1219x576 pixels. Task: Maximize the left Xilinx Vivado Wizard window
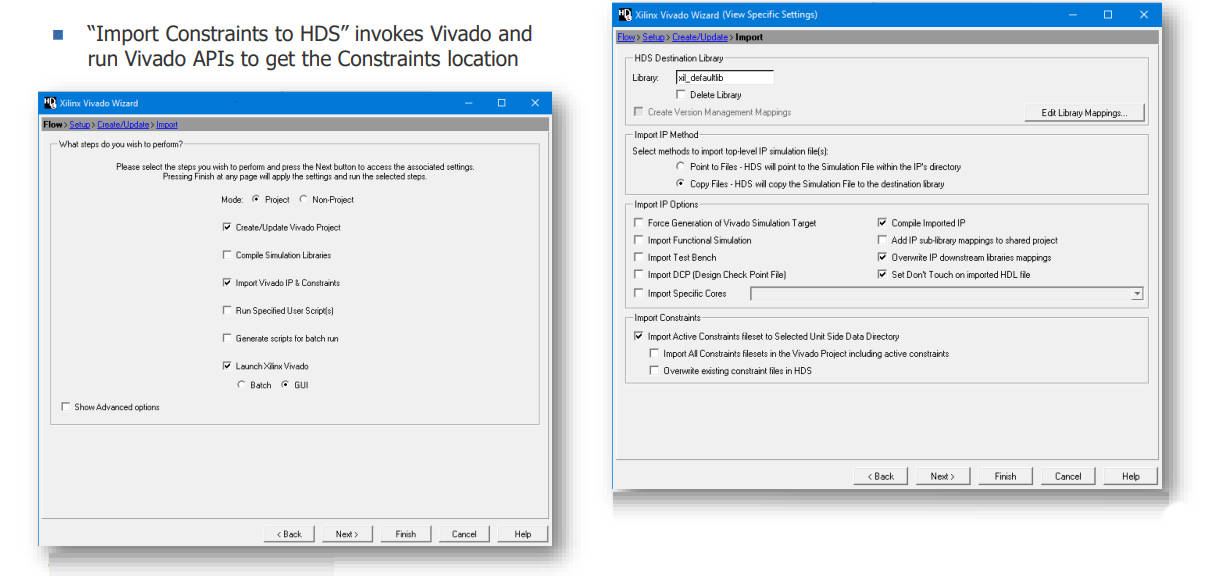click(502, 103)
